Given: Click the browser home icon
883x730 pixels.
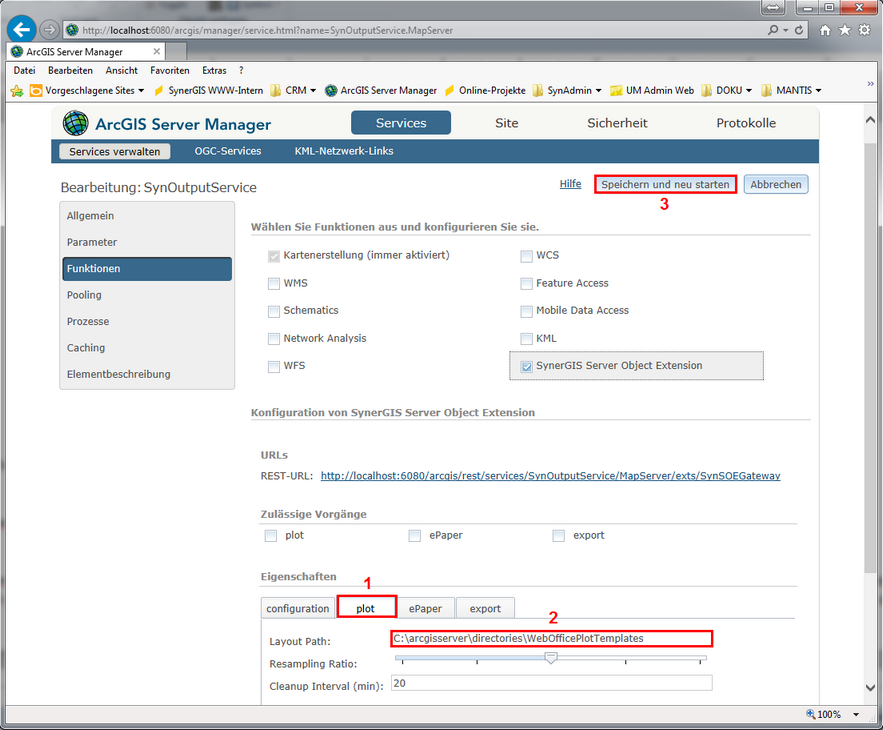Looking at the screenshot, I should point(825,30).
